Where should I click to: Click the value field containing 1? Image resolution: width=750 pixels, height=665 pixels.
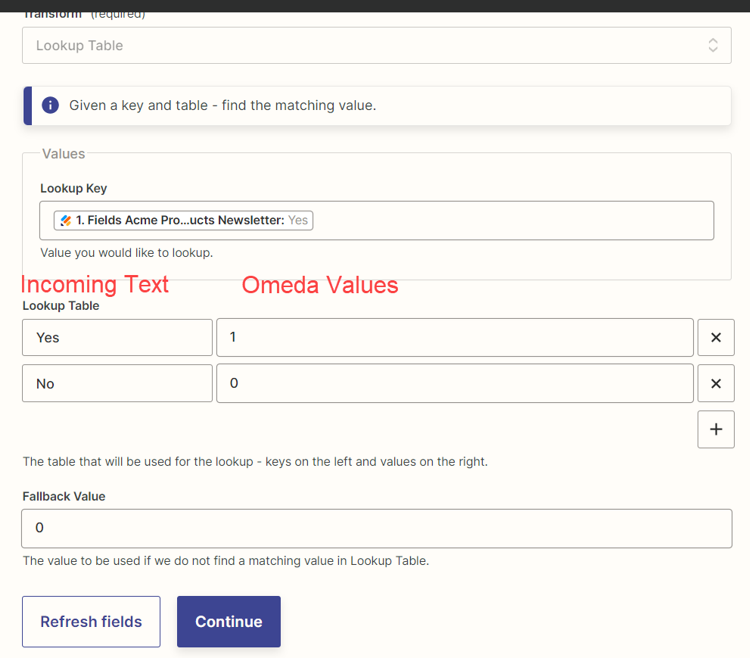tap(454, 338)
